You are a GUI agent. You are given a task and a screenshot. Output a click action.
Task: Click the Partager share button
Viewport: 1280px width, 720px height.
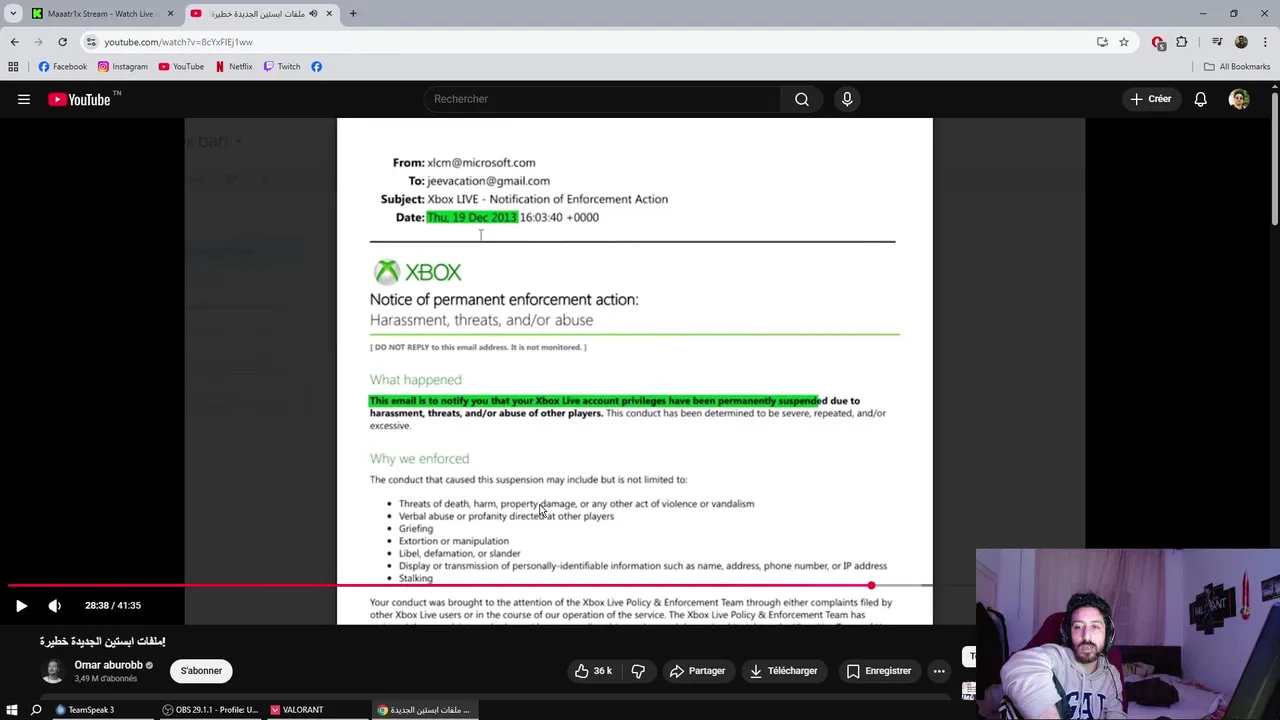pos(697,671)
